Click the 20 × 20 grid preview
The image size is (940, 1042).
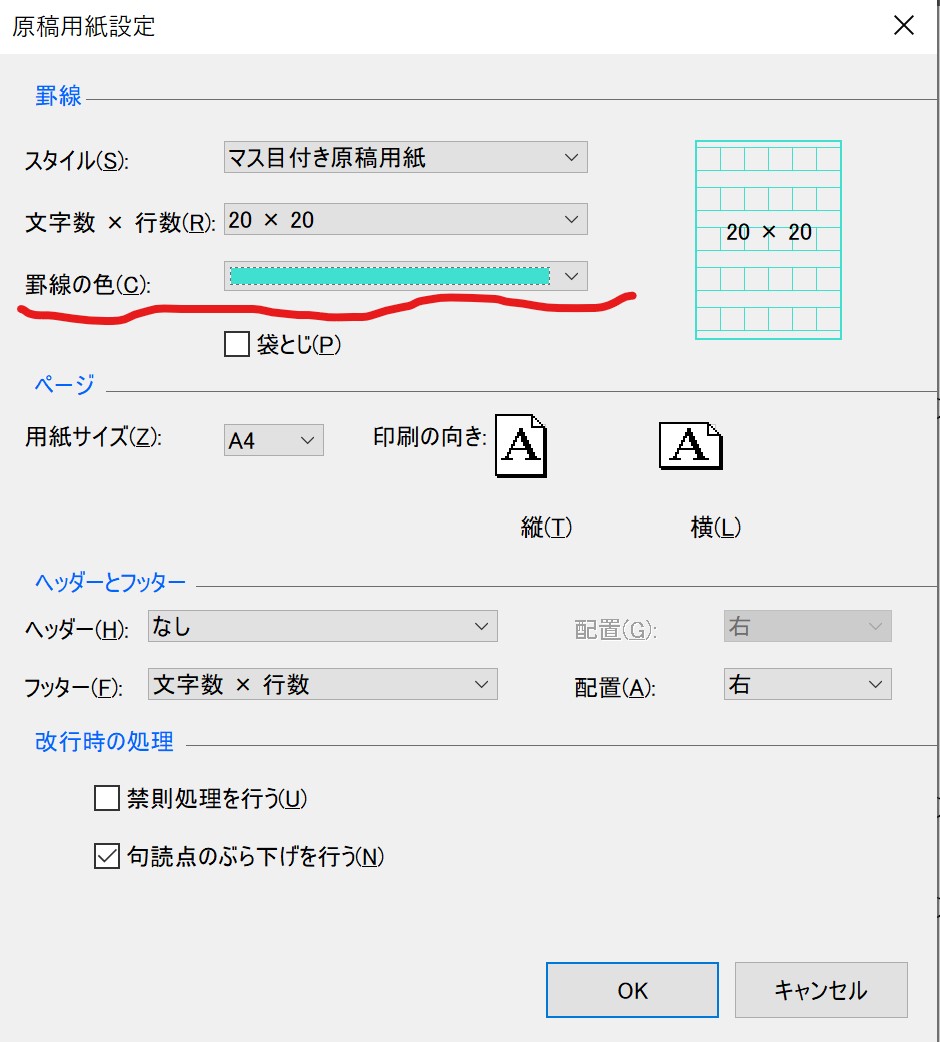[x=769, y=240]
